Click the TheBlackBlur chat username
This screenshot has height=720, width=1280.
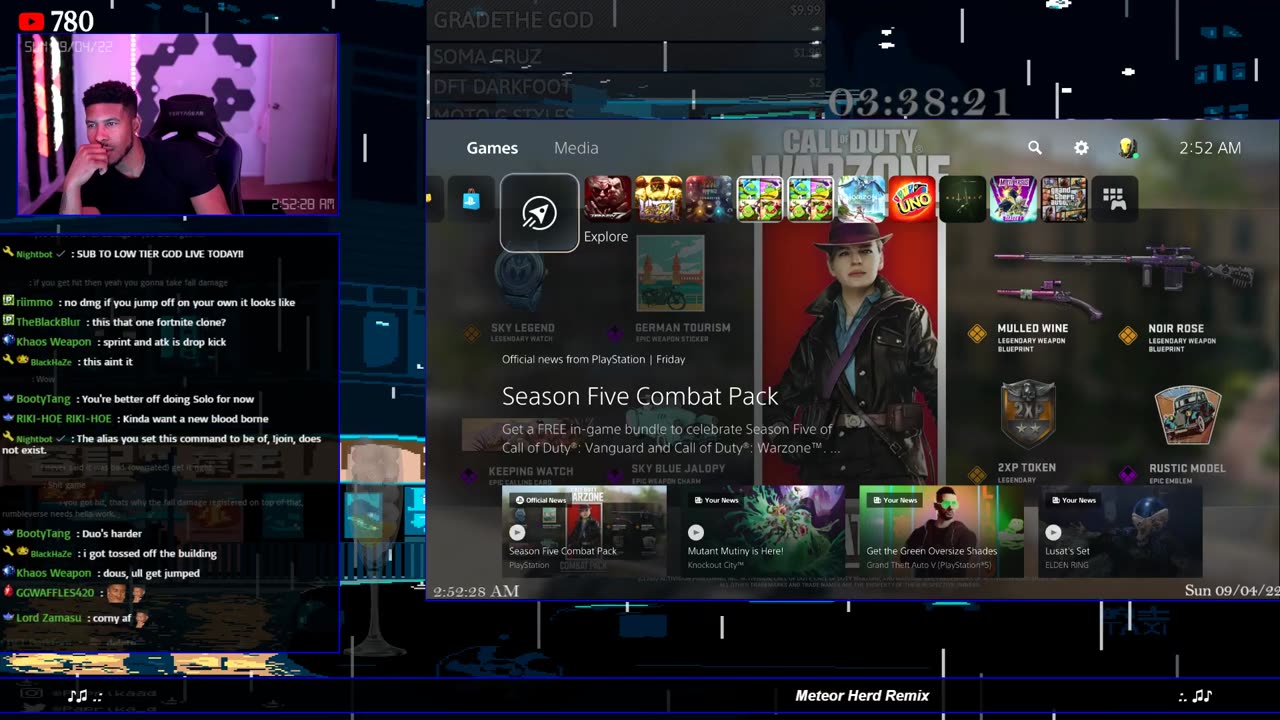coord(48,322)
